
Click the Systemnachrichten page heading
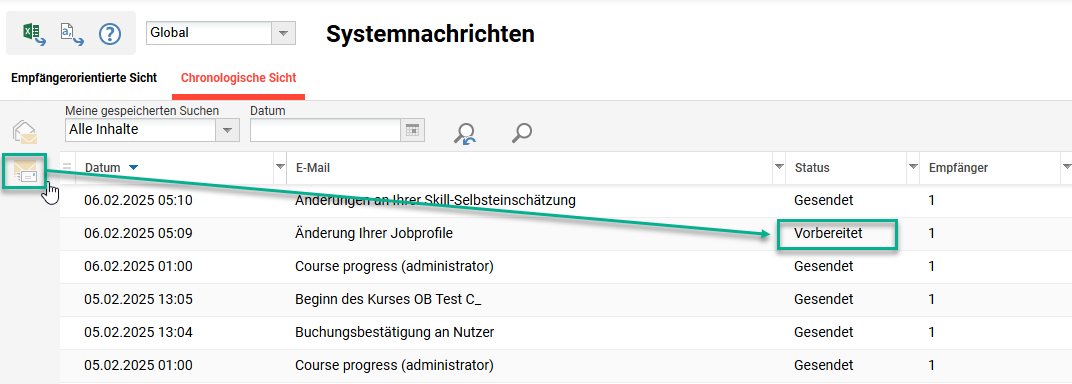(430, 34)
